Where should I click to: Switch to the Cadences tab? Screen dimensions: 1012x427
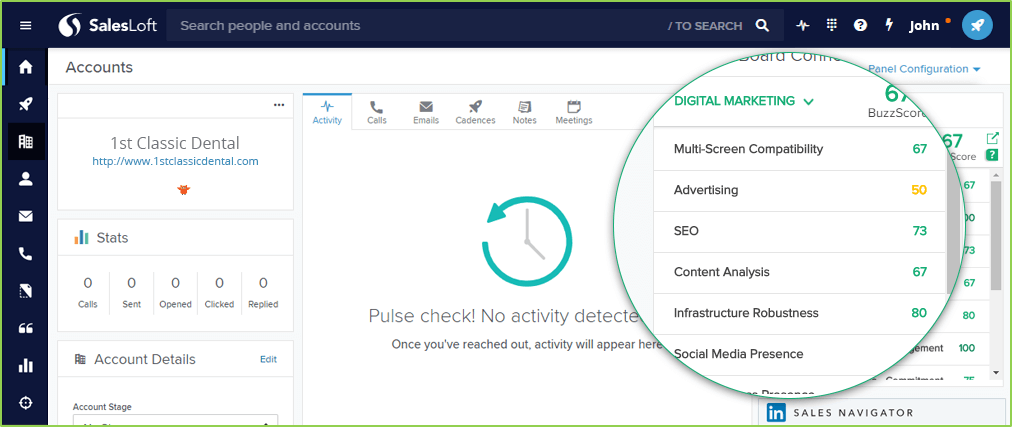coord(476,112)
